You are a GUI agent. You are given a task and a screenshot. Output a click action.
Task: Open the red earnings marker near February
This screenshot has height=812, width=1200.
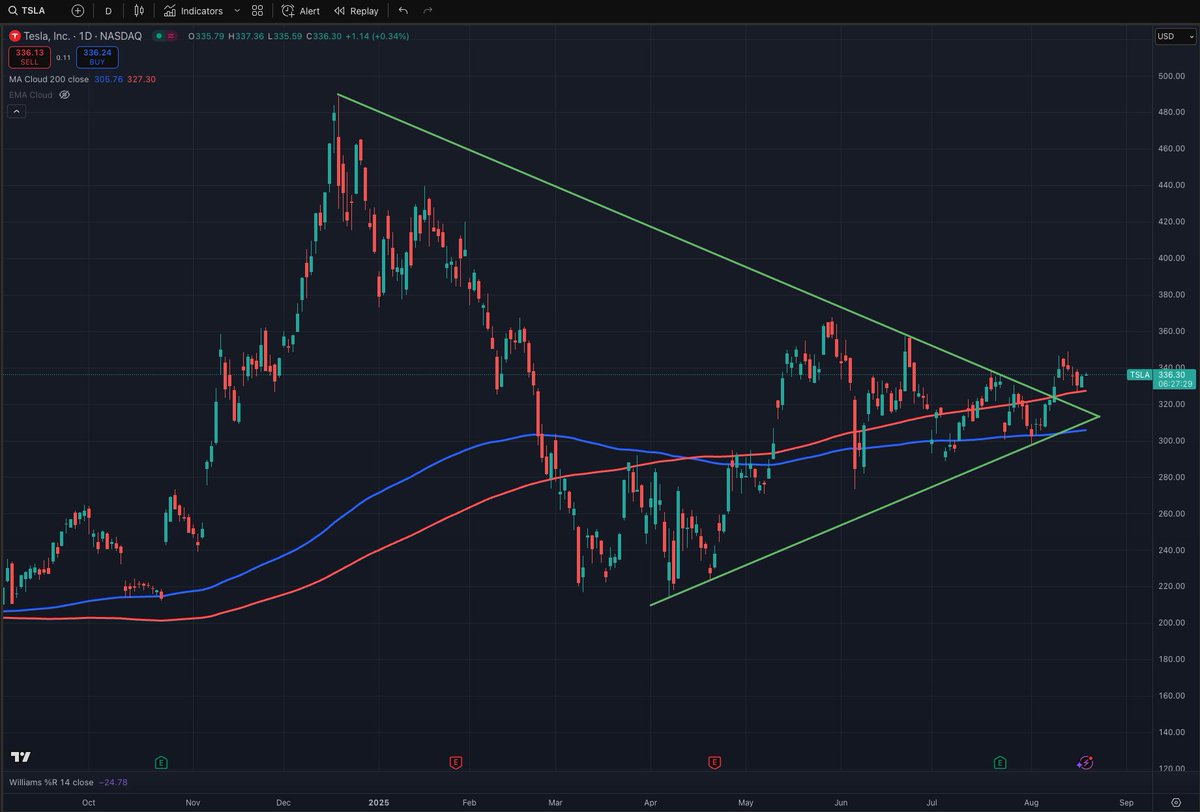456,762
